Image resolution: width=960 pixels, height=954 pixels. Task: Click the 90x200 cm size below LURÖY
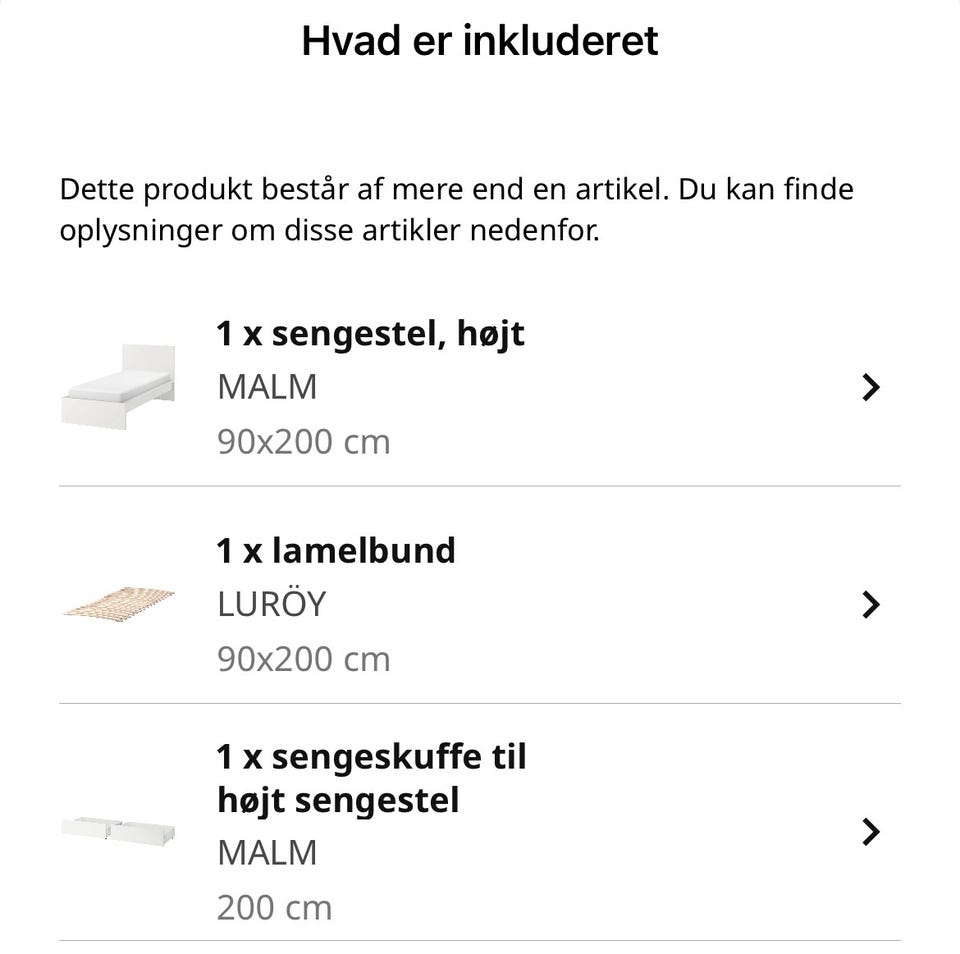tap(303, 659)
